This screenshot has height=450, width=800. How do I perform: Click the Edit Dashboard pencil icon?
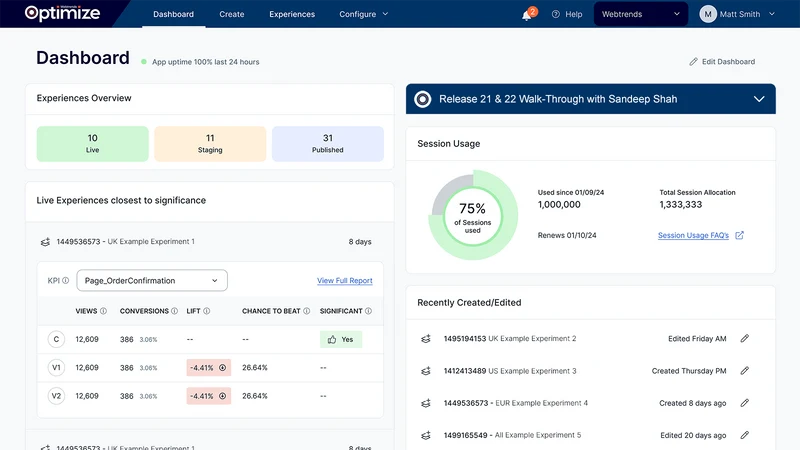693,62
